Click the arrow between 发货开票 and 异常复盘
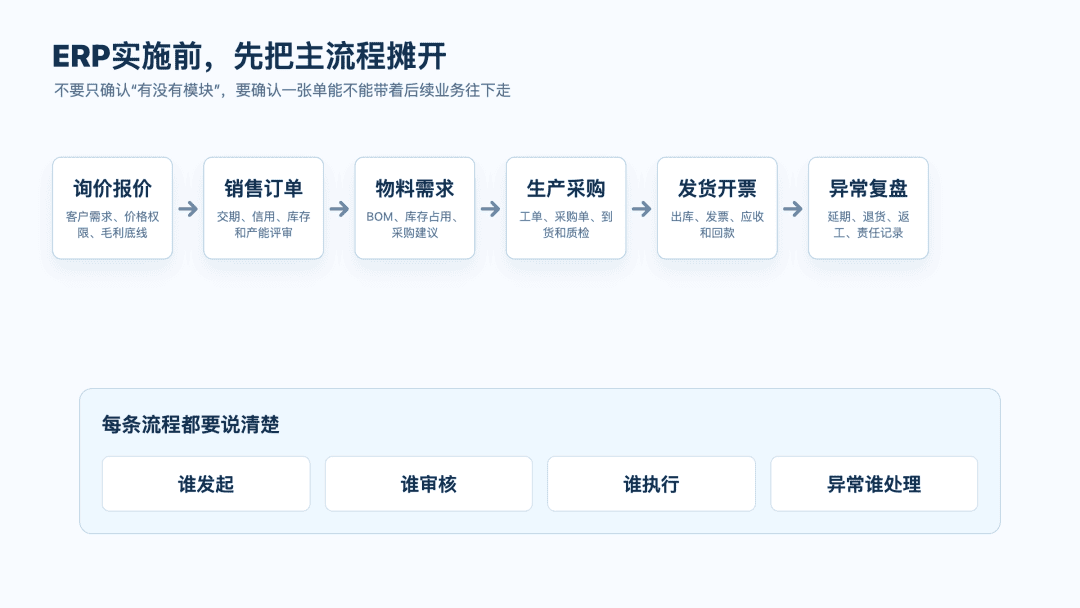Screen dimensions: 1080x608 [793, 209]
